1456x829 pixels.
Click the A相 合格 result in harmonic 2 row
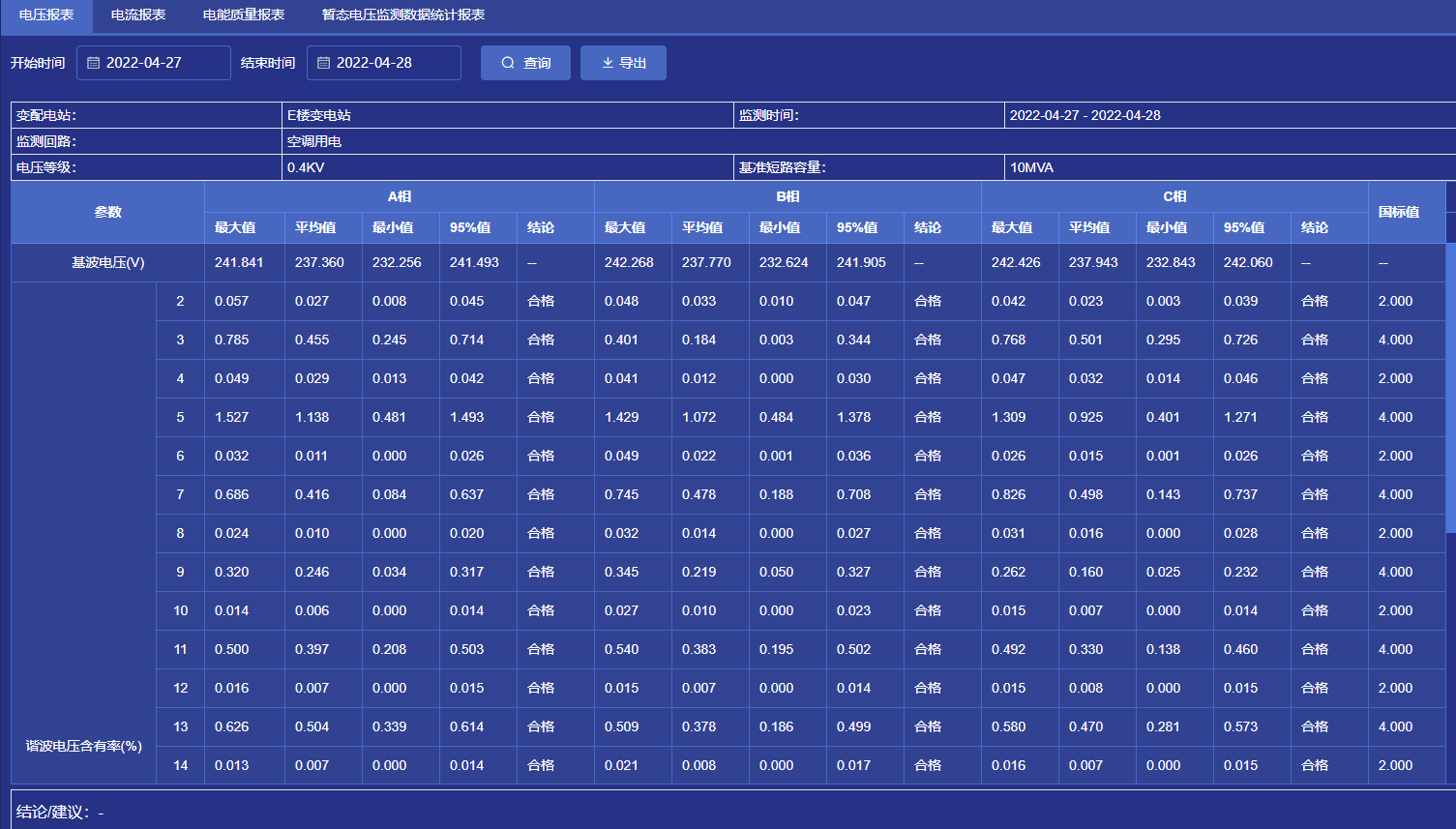[541, 301]
